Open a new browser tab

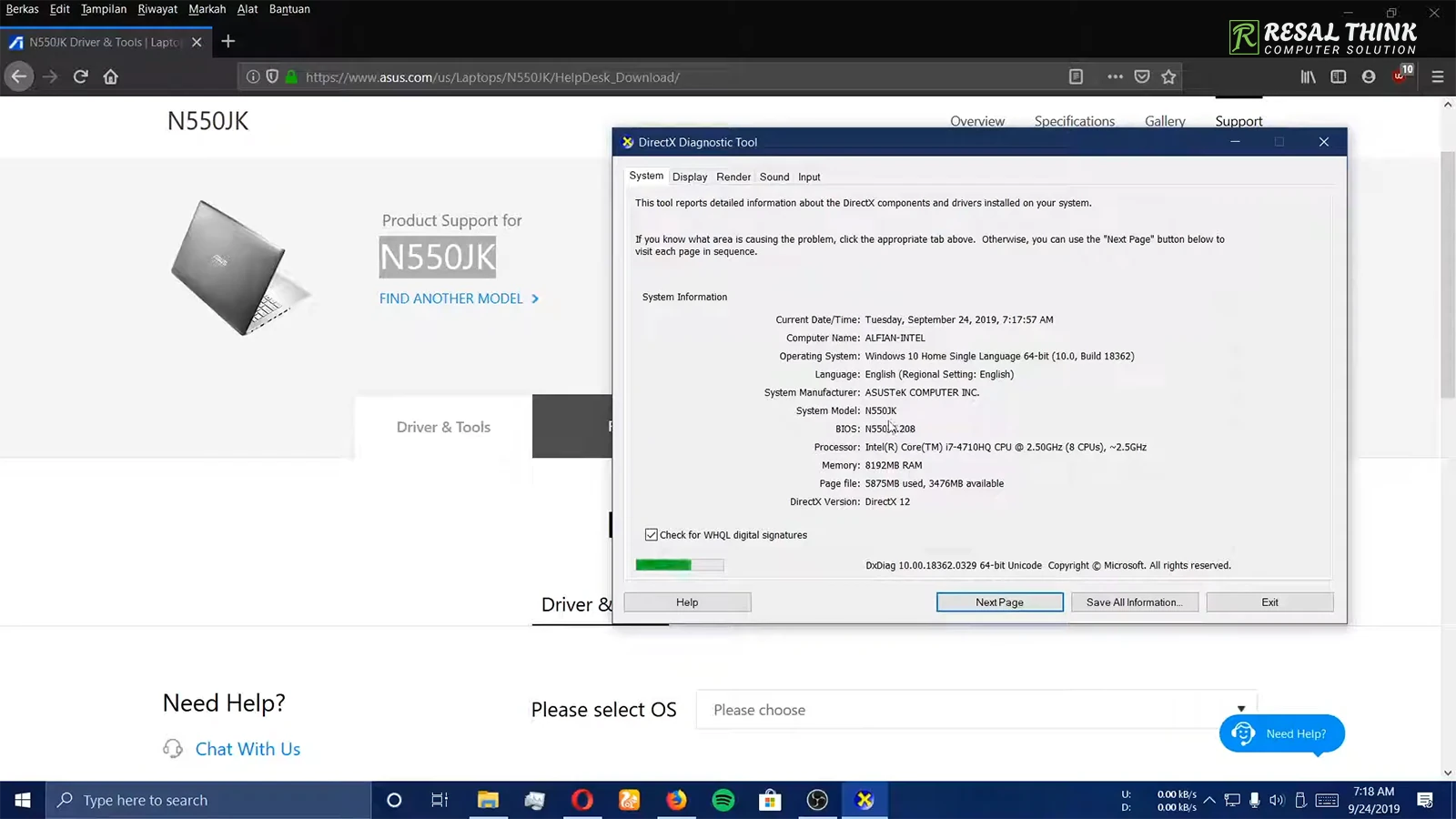click(227, 41)
